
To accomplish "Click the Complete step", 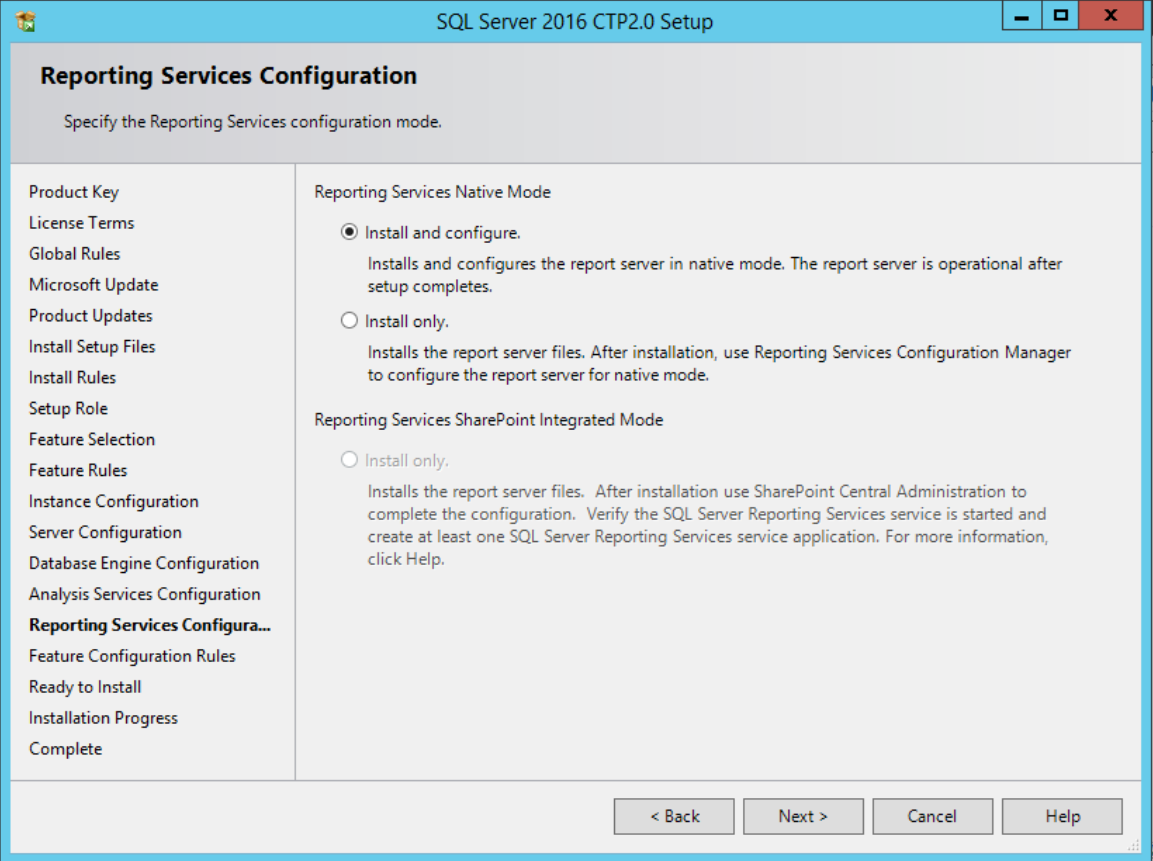I will (65, 749).
